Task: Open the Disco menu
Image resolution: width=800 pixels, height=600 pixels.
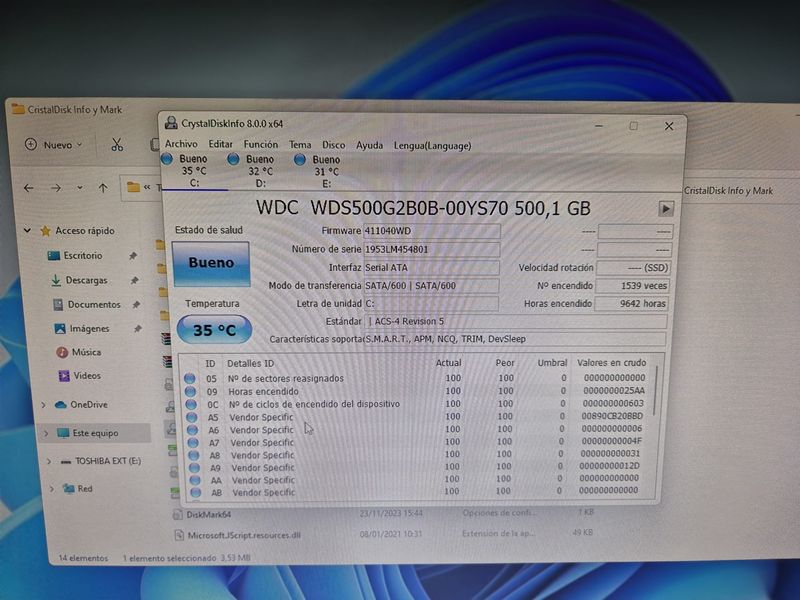Action: click(334, 145)
